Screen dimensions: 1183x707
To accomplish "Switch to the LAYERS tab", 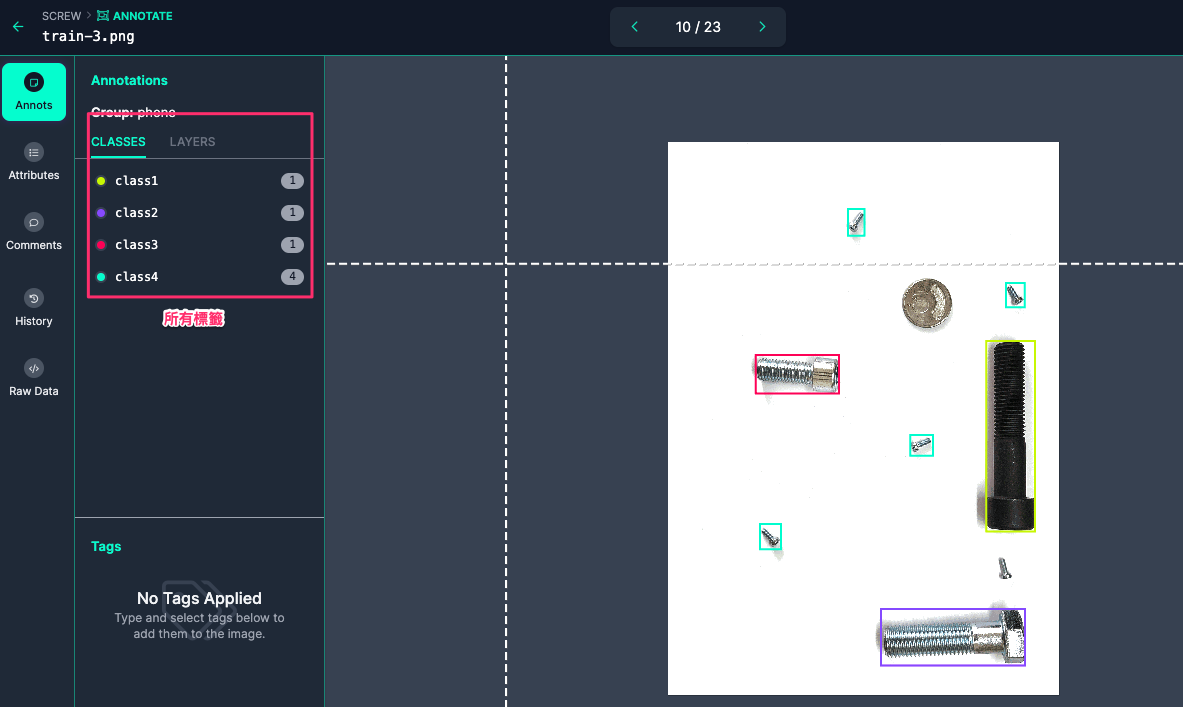I will [x=192, y=142].
